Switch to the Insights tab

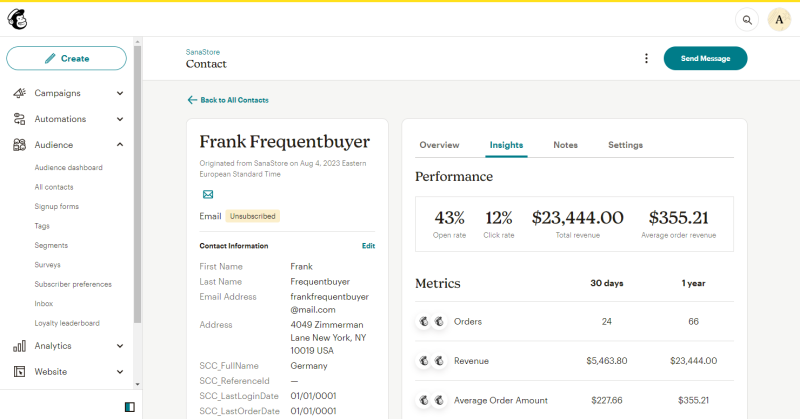point(506,145)
